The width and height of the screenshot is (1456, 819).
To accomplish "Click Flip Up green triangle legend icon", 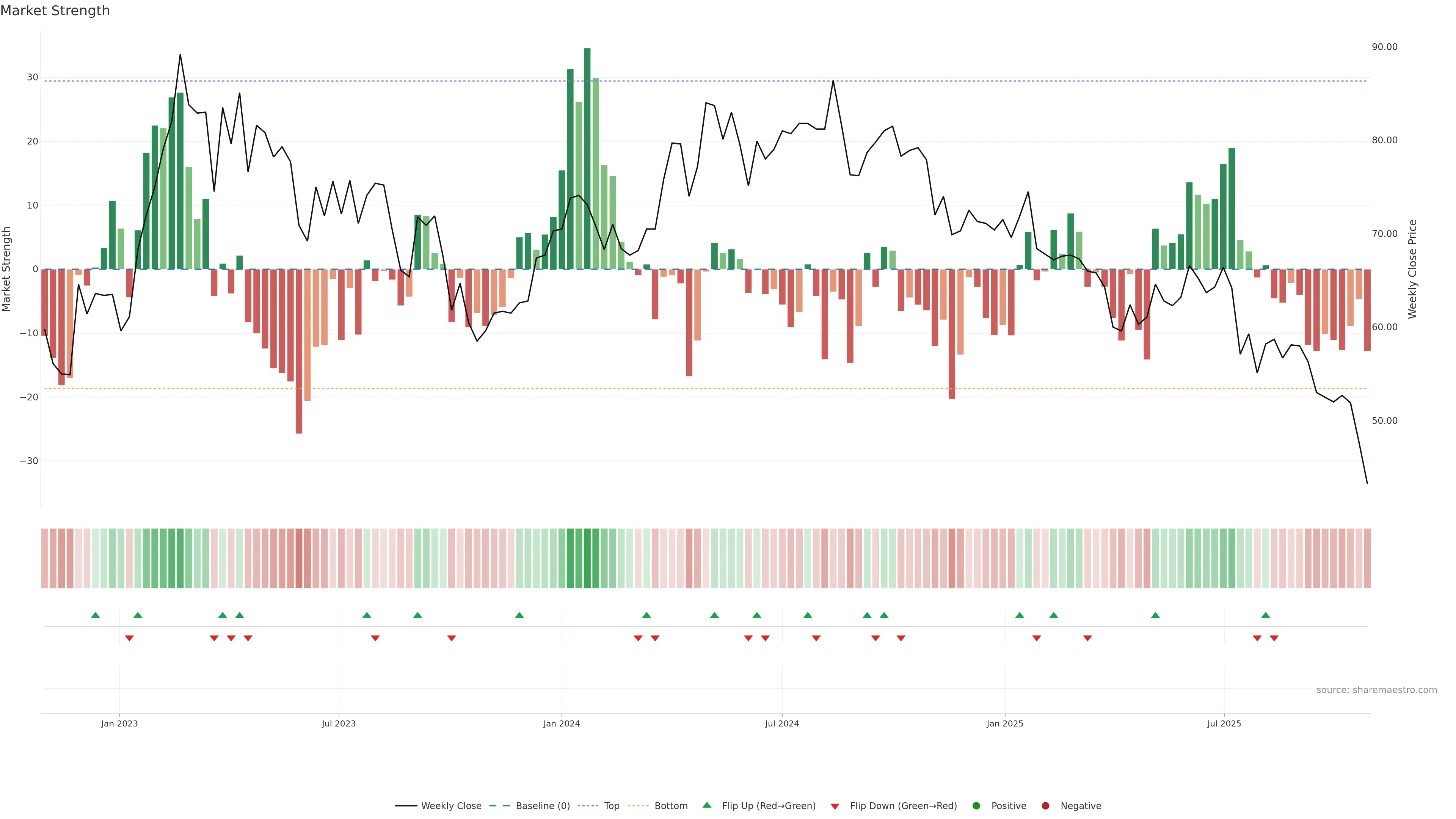I will point(706,805).
